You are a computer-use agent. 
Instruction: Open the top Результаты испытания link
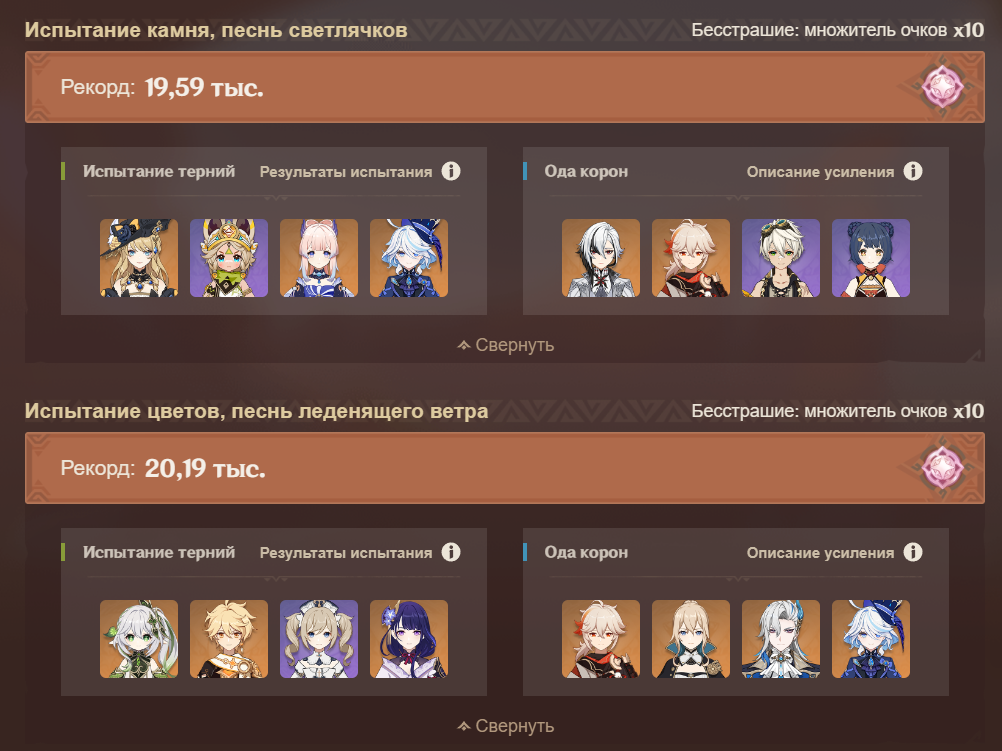click(x=346, y=172)
